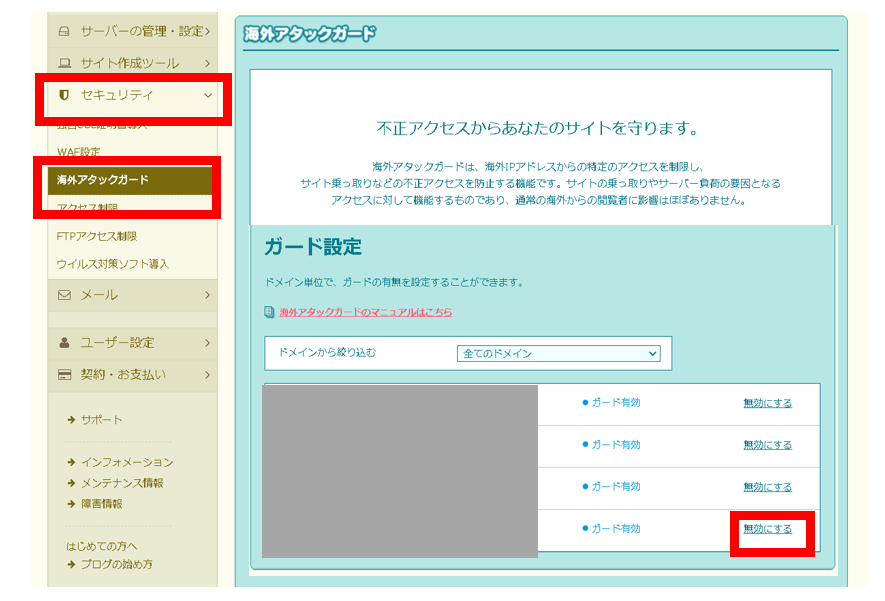Click 無効にする for the first domain
This screenshot has width=885, height=601.
coord(767,403)
